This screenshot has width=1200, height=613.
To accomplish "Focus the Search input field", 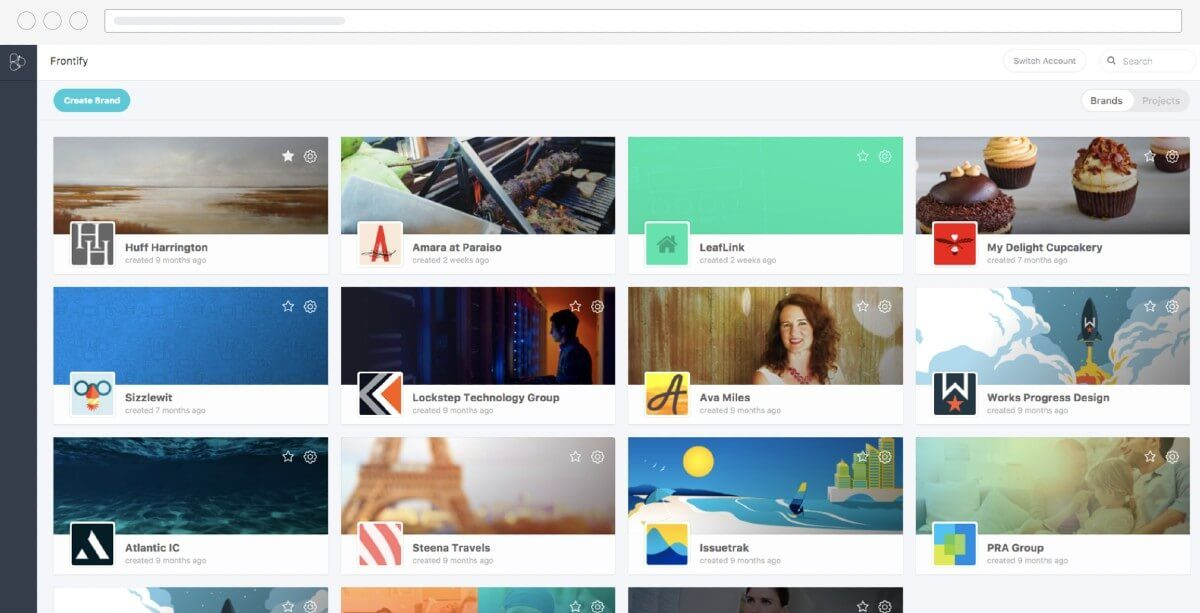I will click(1147, 61).
